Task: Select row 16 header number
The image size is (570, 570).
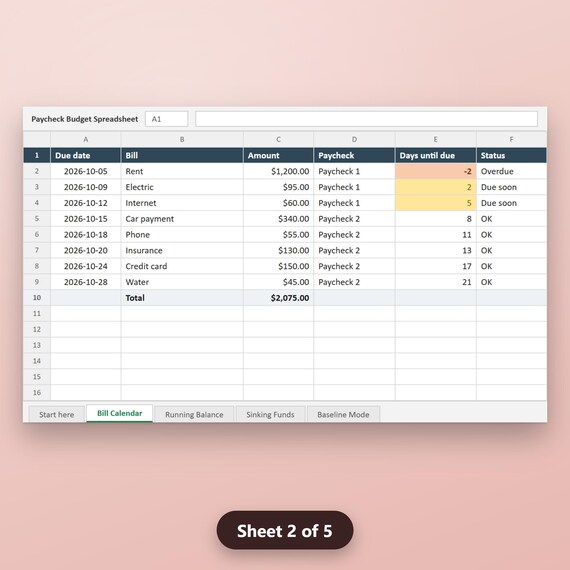Action: coord(37,393)
